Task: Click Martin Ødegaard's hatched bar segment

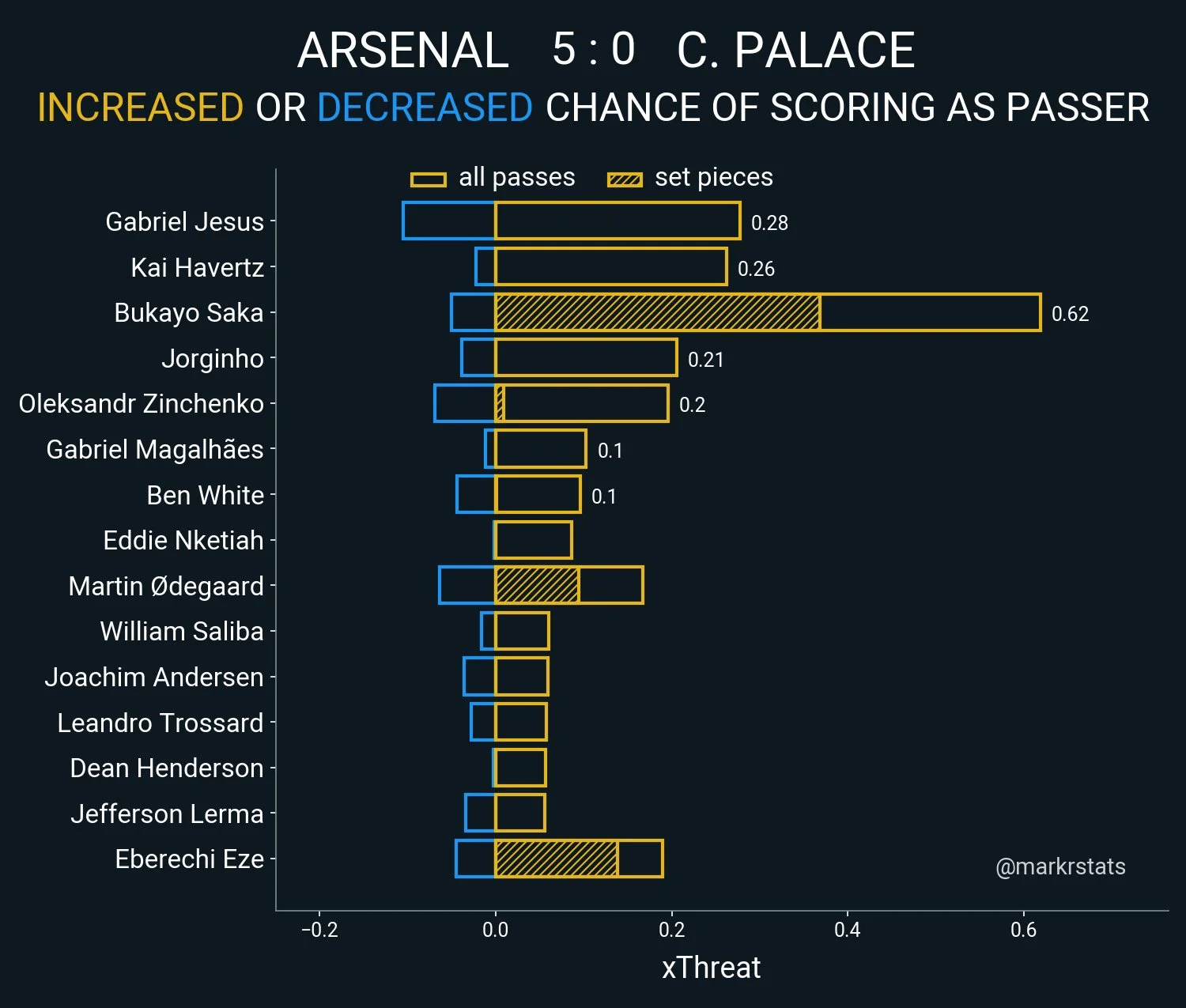Action: point(537,586)
